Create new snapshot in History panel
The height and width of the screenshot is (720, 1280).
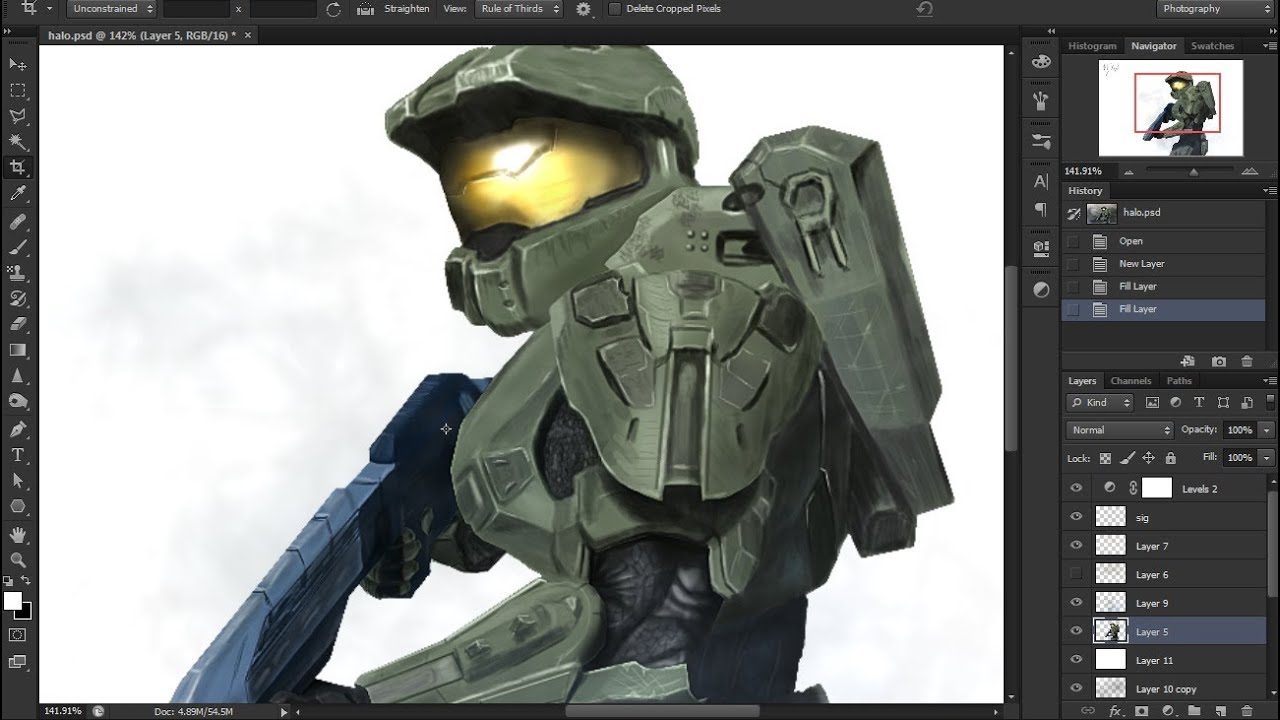coord(1219,361)
